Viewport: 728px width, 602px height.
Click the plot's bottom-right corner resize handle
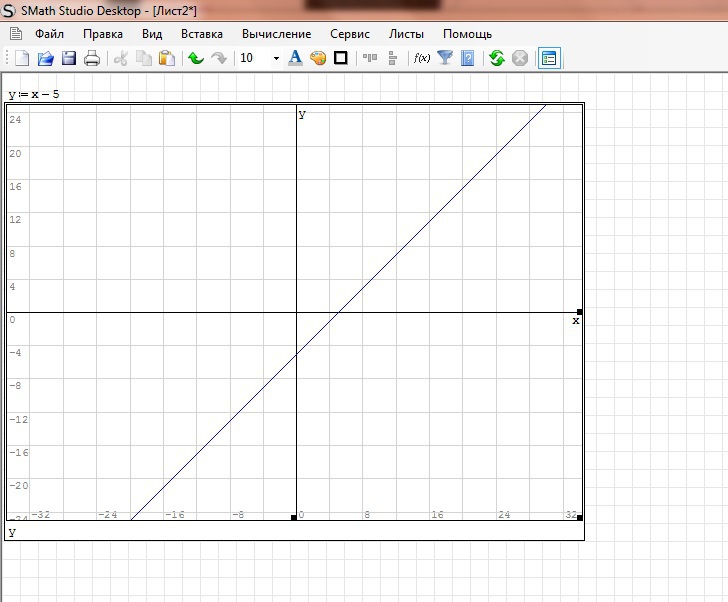coord(580,517)
